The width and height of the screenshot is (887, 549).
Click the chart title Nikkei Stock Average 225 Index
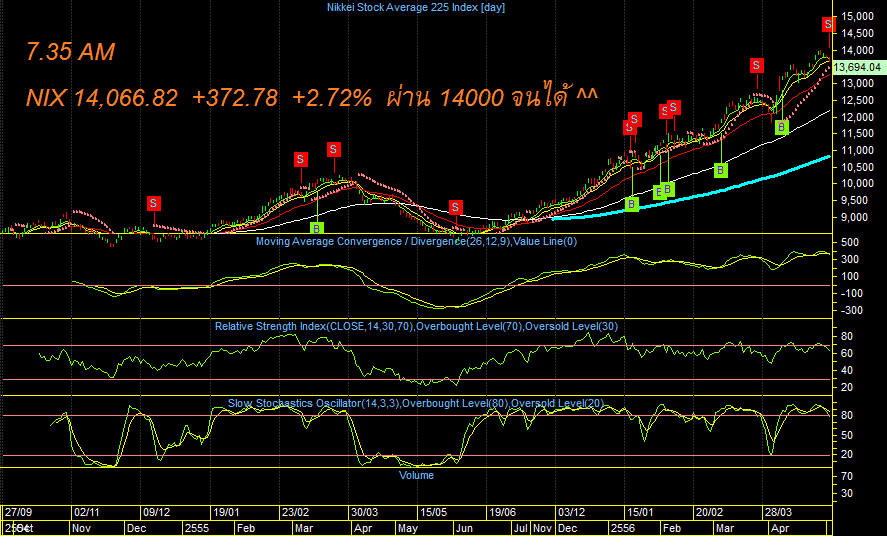[x=416, y=7]
